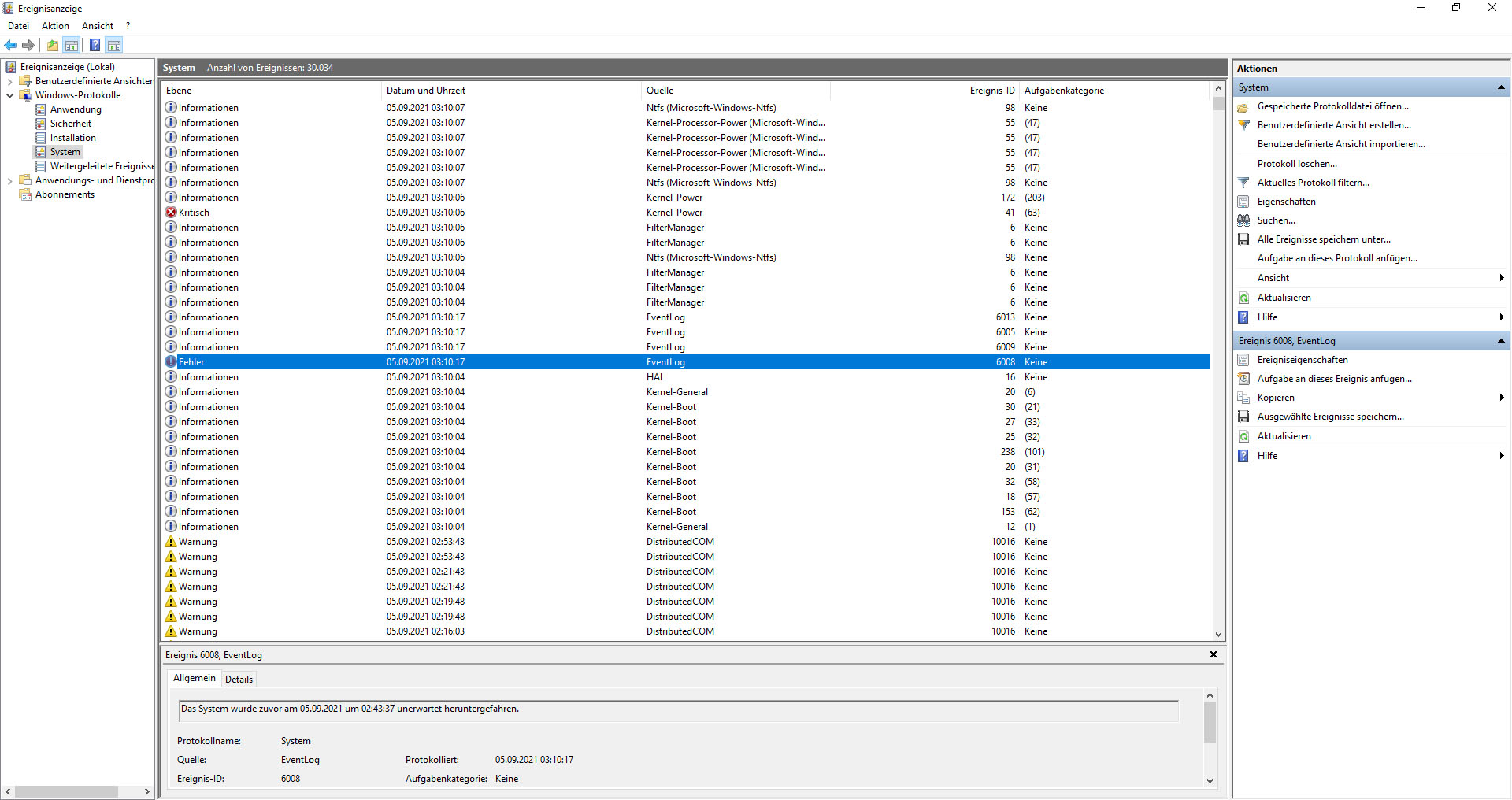Click icon for Aufgabe an dieses Ereignis anfügen
The image size is (1512, 800).
[1243, 379]
